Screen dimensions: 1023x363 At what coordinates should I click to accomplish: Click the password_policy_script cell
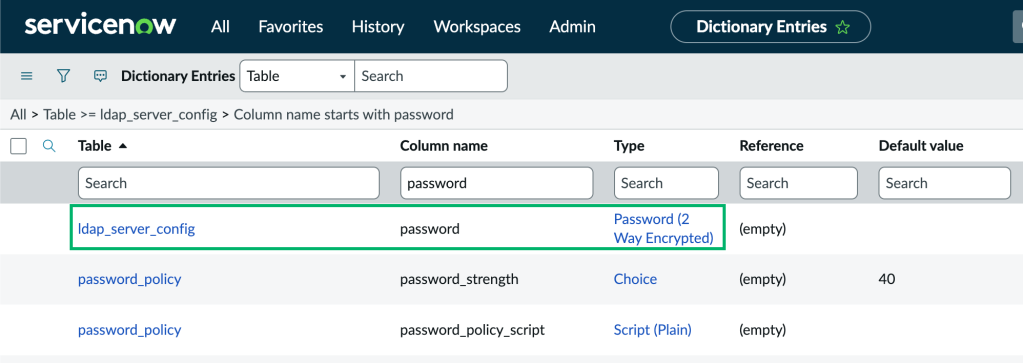pos(472,330)
